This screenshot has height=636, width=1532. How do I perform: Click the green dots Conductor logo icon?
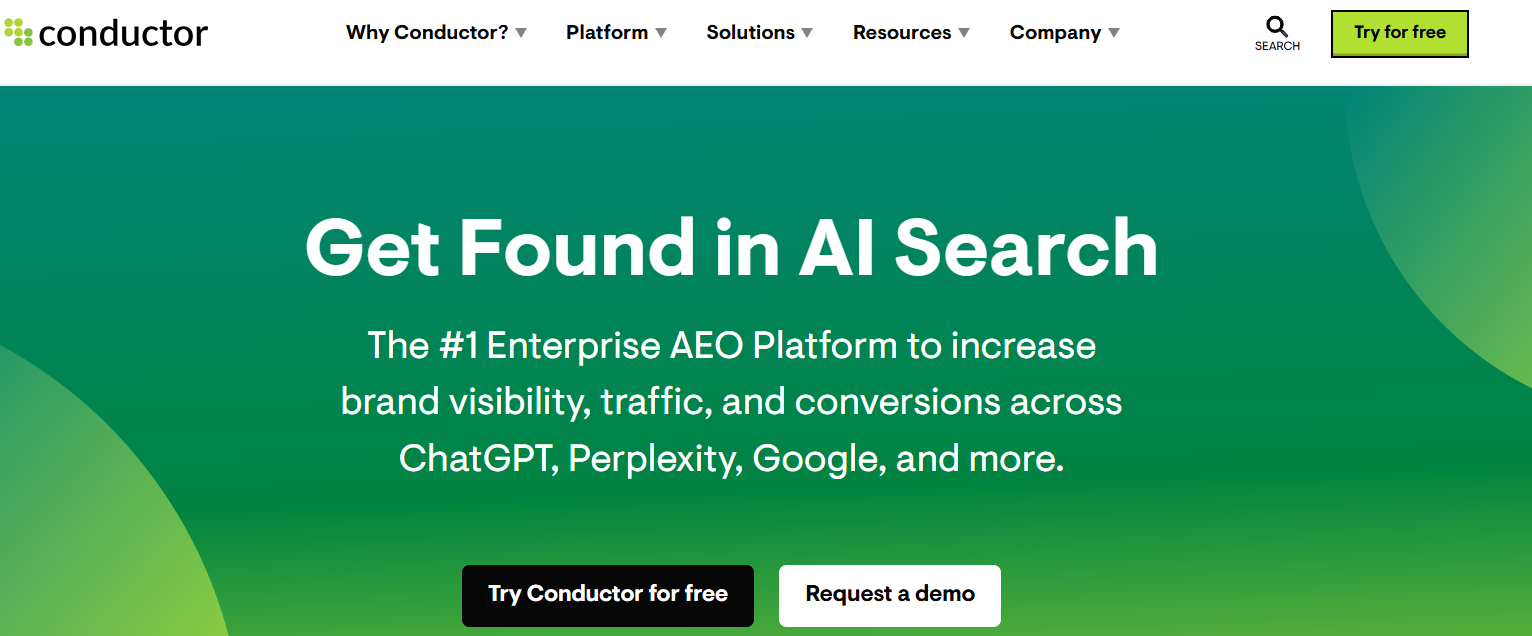[18, 33]
